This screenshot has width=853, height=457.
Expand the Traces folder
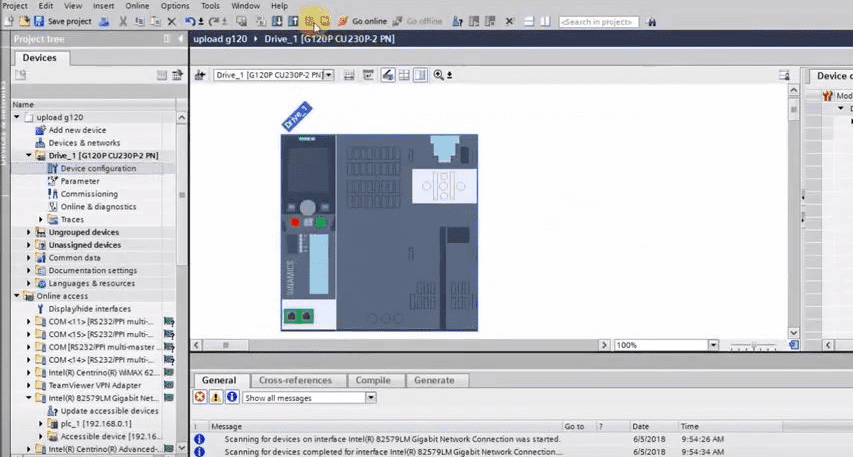41,219
